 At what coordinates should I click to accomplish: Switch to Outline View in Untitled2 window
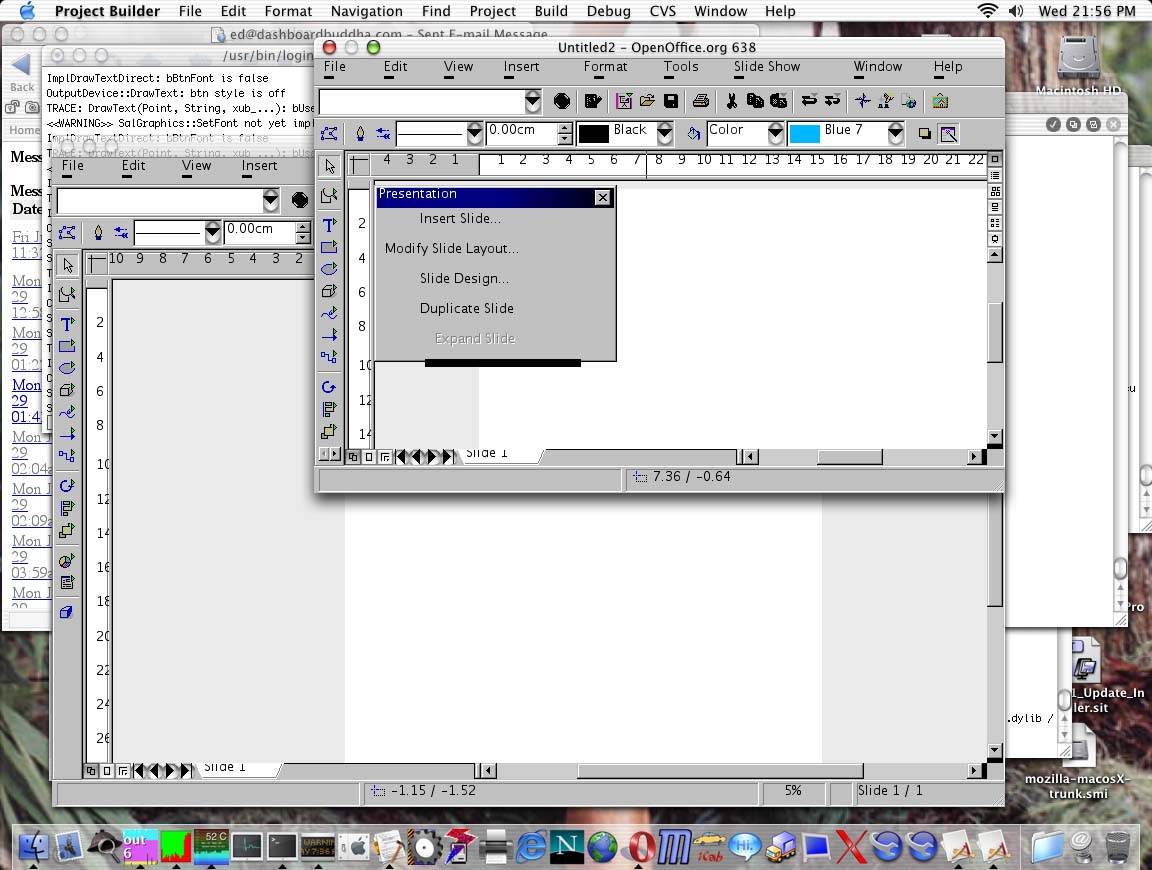coord(995,176)
